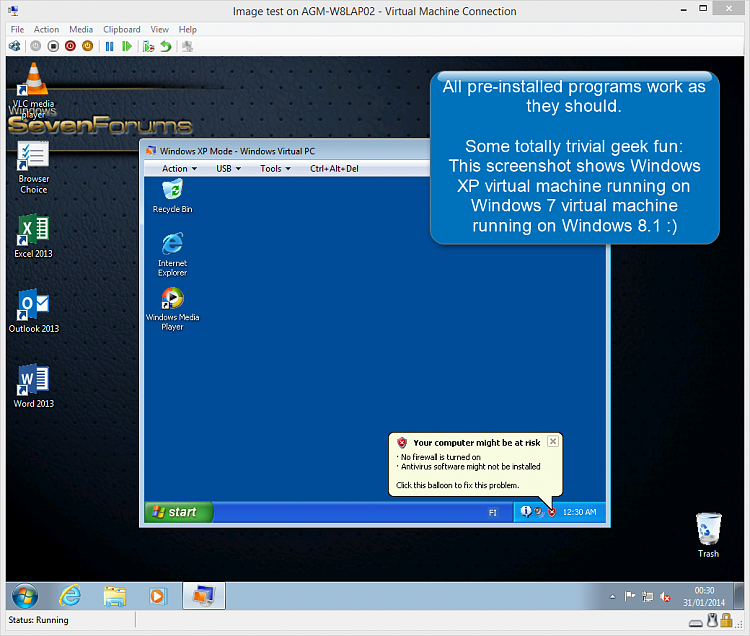Click Status: Running text in status bar
The width and height of the screenshot is (750, 636).
click(38, 620)
